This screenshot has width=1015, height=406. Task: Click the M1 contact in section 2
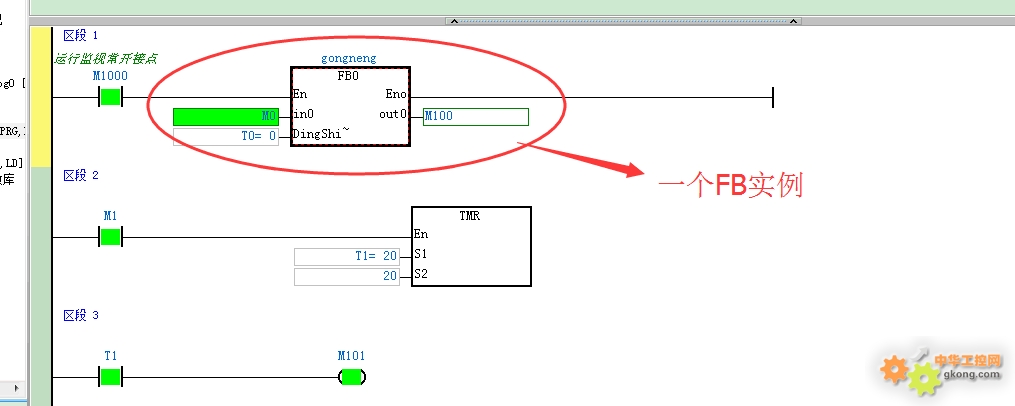110,237
